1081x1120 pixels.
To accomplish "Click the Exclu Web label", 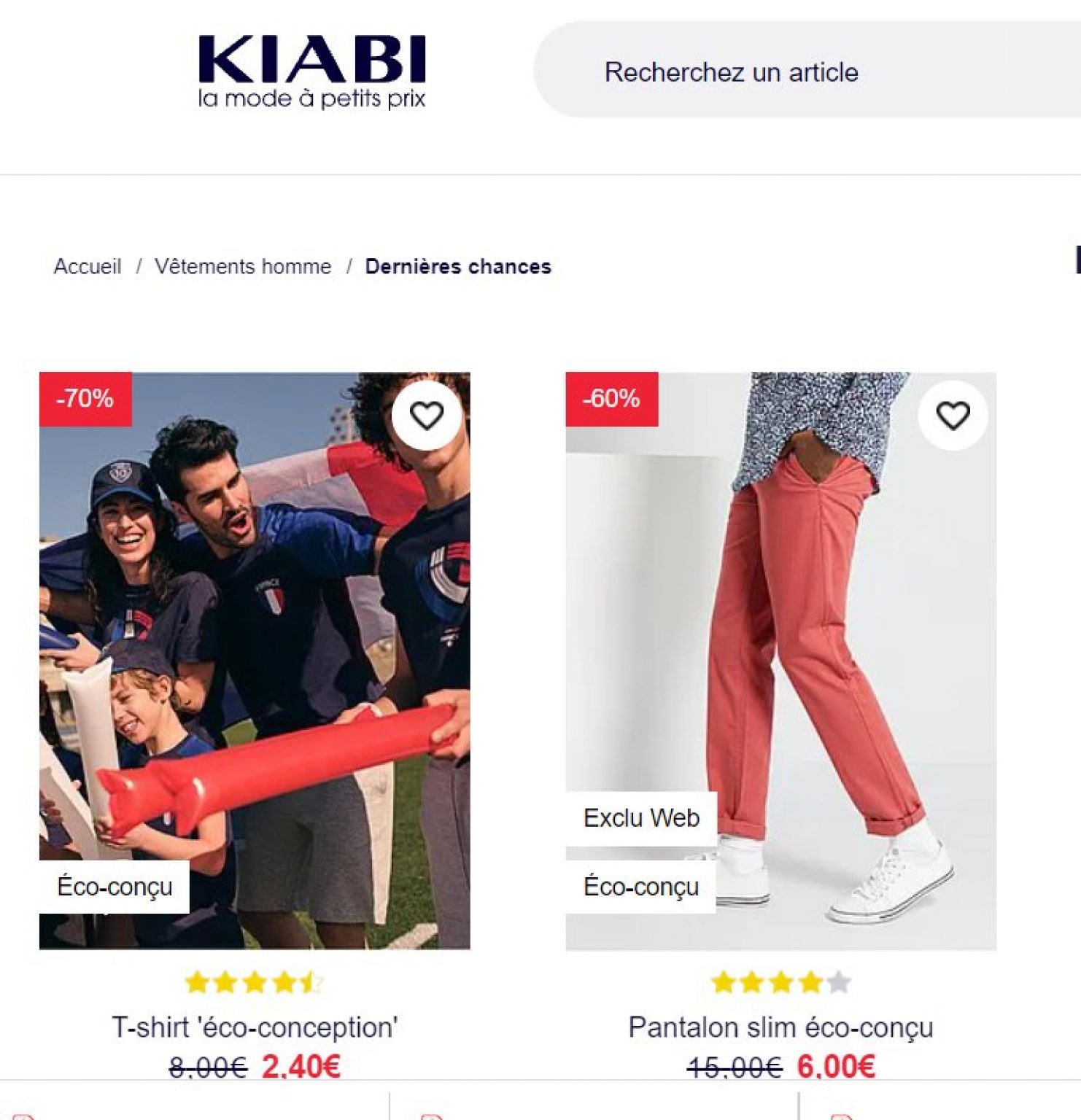I will 641,818.
